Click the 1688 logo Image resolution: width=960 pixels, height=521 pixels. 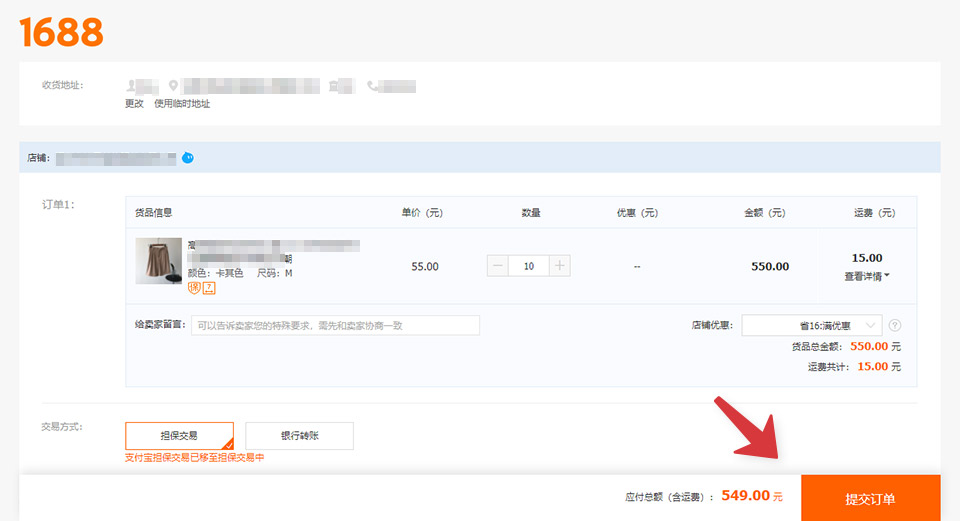(61, 32)
